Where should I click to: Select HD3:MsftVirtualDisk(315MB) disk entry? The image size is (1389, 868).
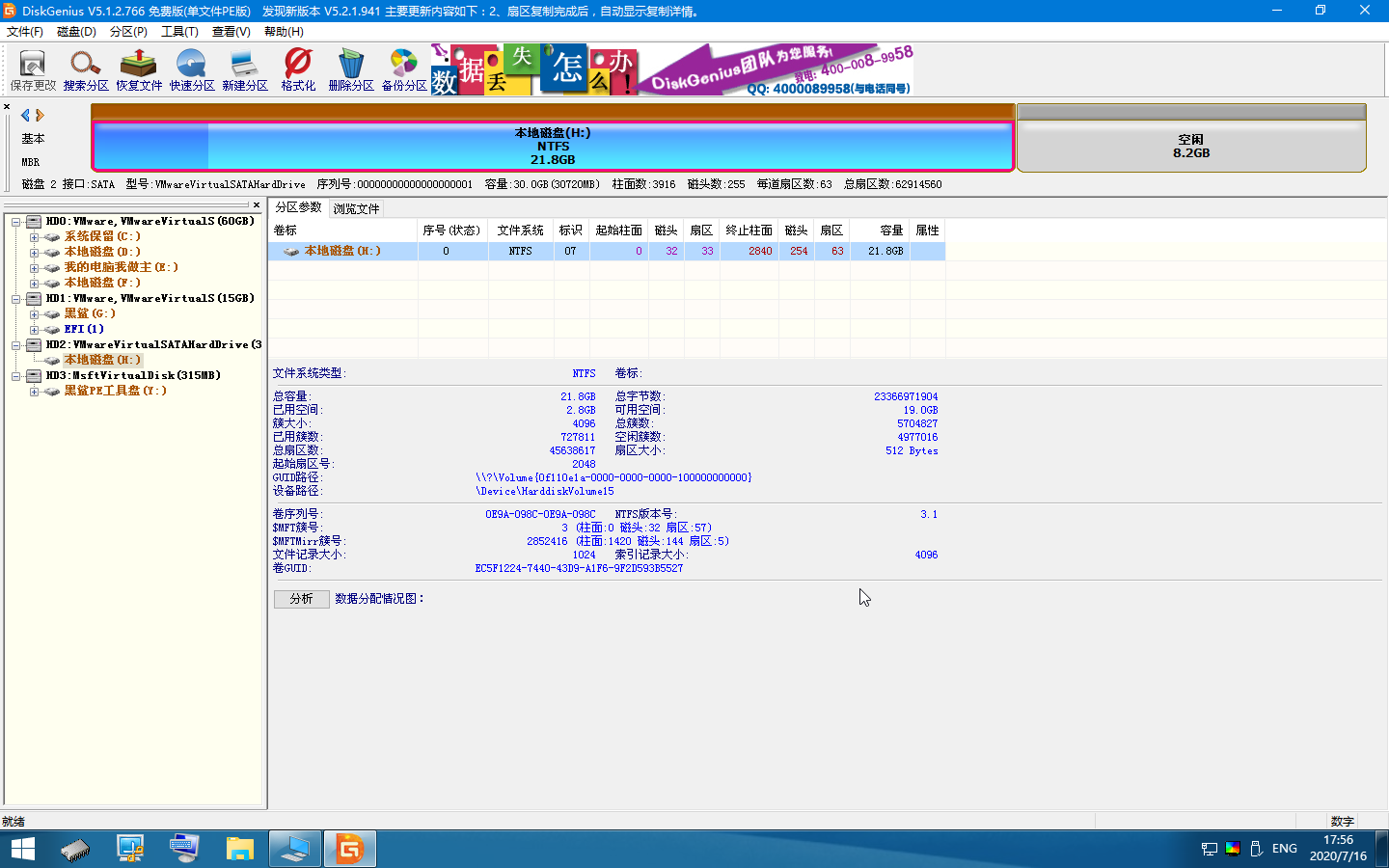pos(133,375)
